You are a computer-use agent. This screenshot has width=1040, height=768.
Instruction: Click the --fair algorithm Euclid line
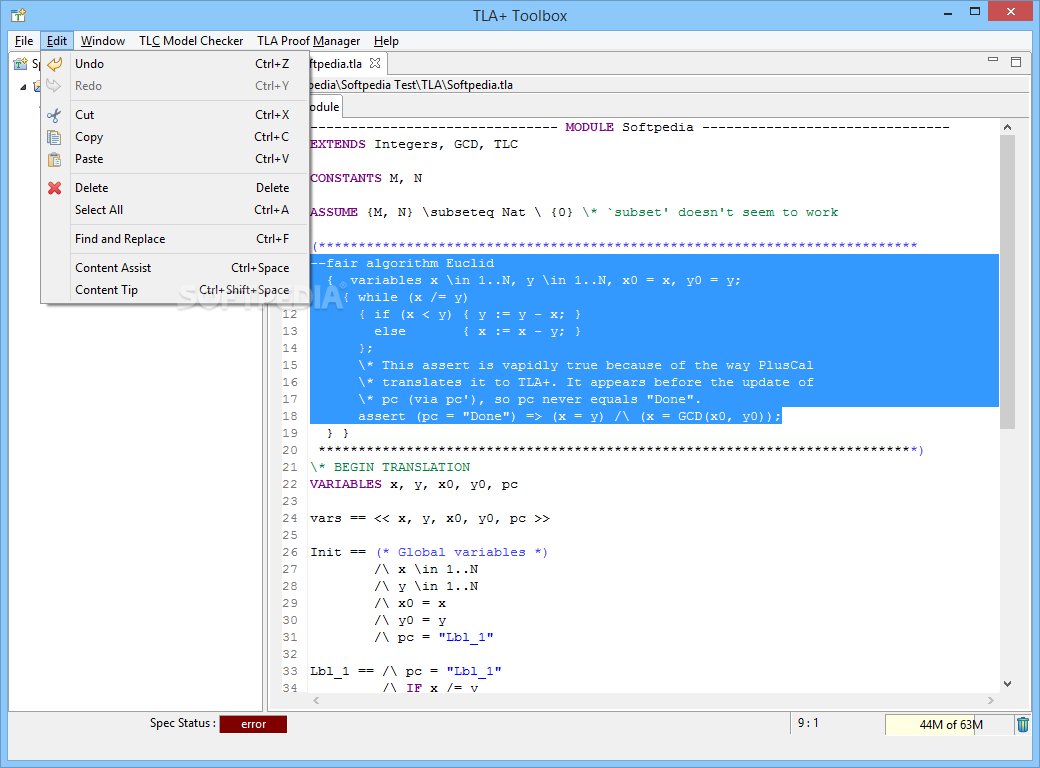point(402,263)
